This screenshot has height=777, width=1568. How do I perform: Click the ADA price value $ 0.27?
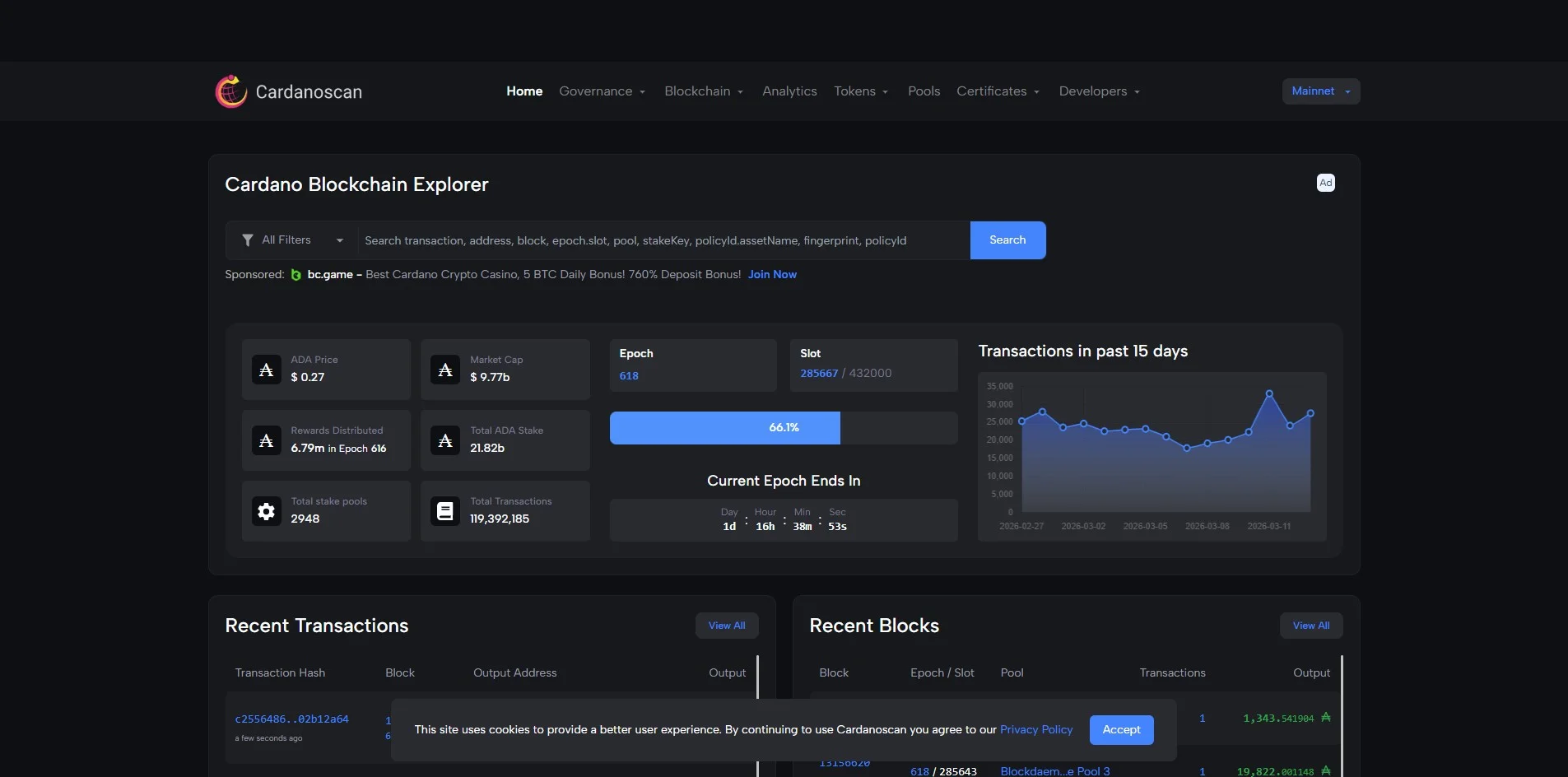point(308,377)
